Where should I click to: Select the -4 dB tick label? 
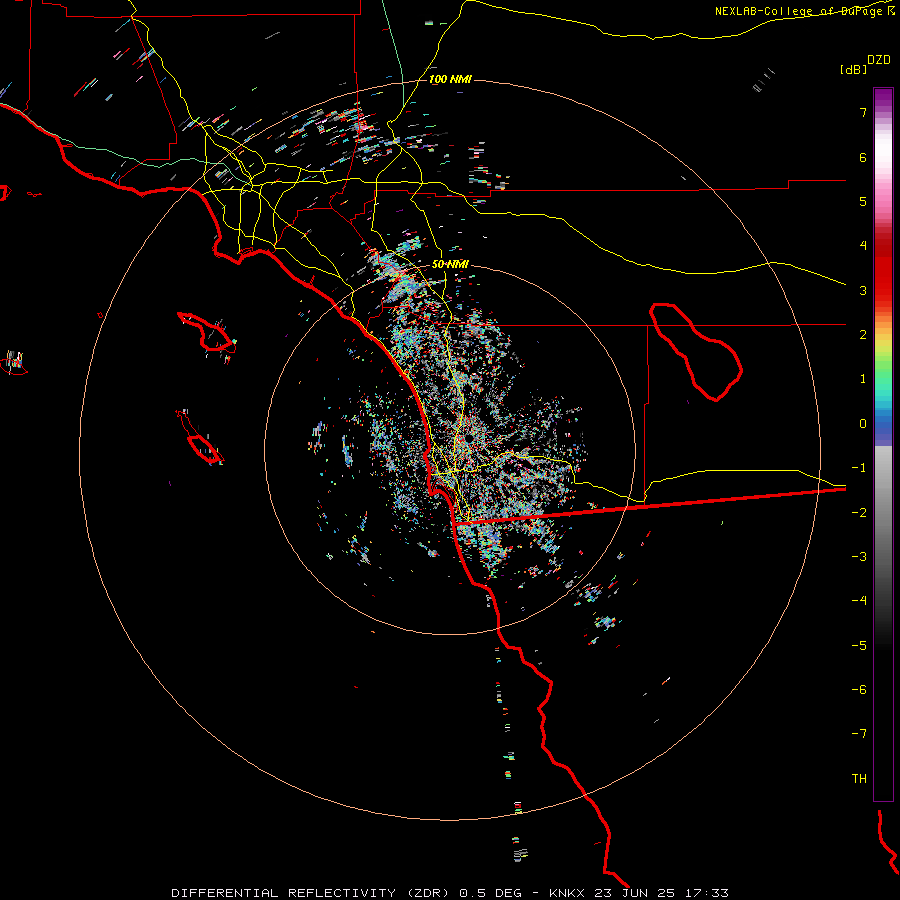(x=859, y=601)
